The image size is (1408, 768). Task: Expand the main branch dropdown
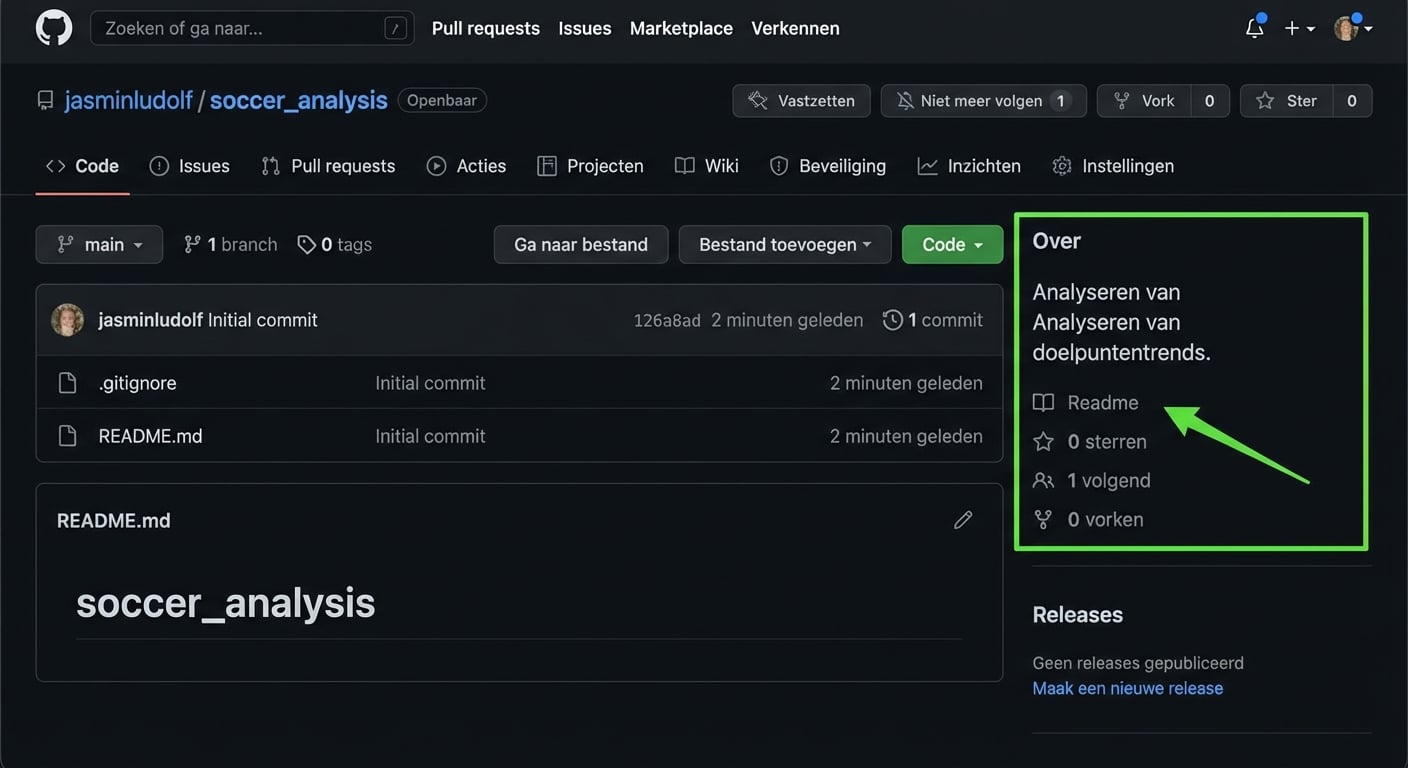pos(99,245)
